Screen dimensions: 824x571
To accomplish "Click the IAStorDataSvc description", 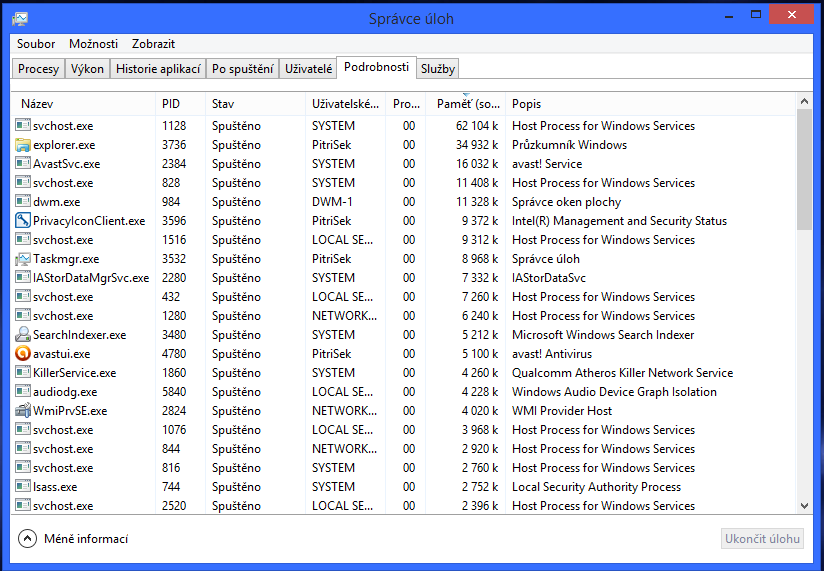I will tap(549, 277).
